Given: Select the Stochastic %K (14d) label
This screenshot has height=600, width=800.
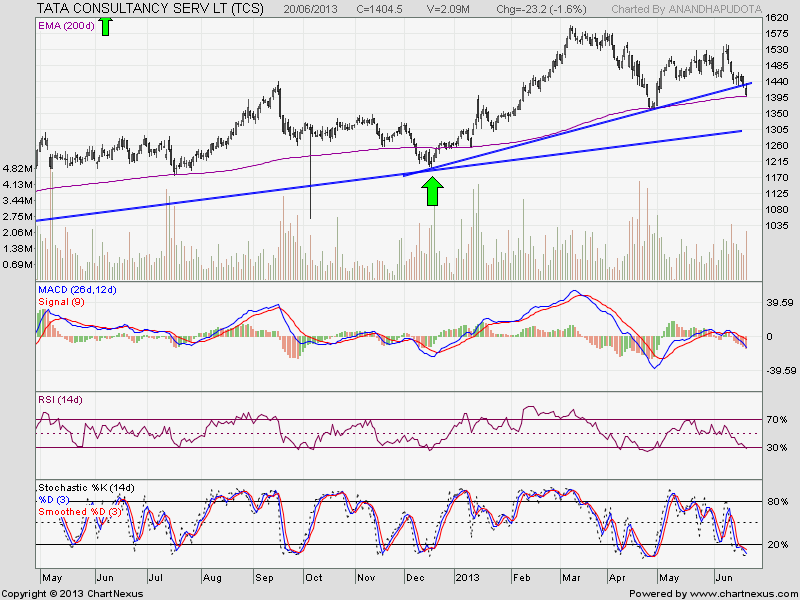Looking at the screenshot, I should [86, 488].
